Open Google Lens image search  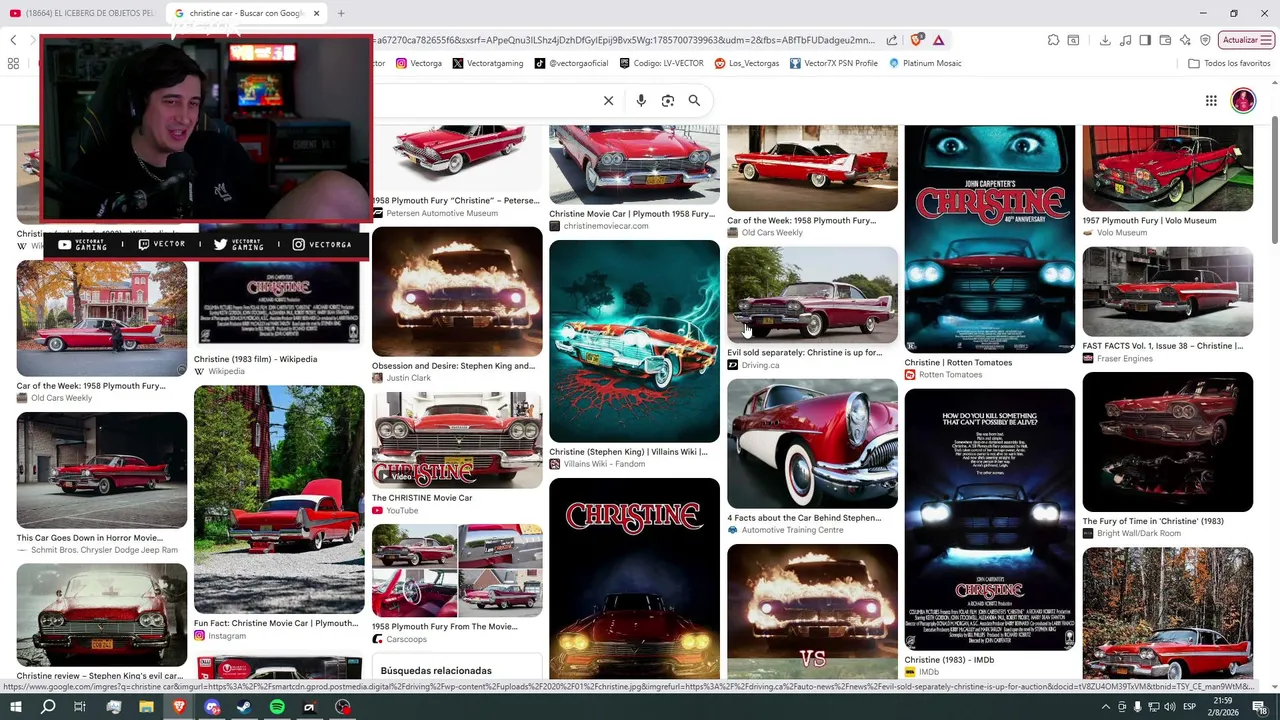pos(668,100)
